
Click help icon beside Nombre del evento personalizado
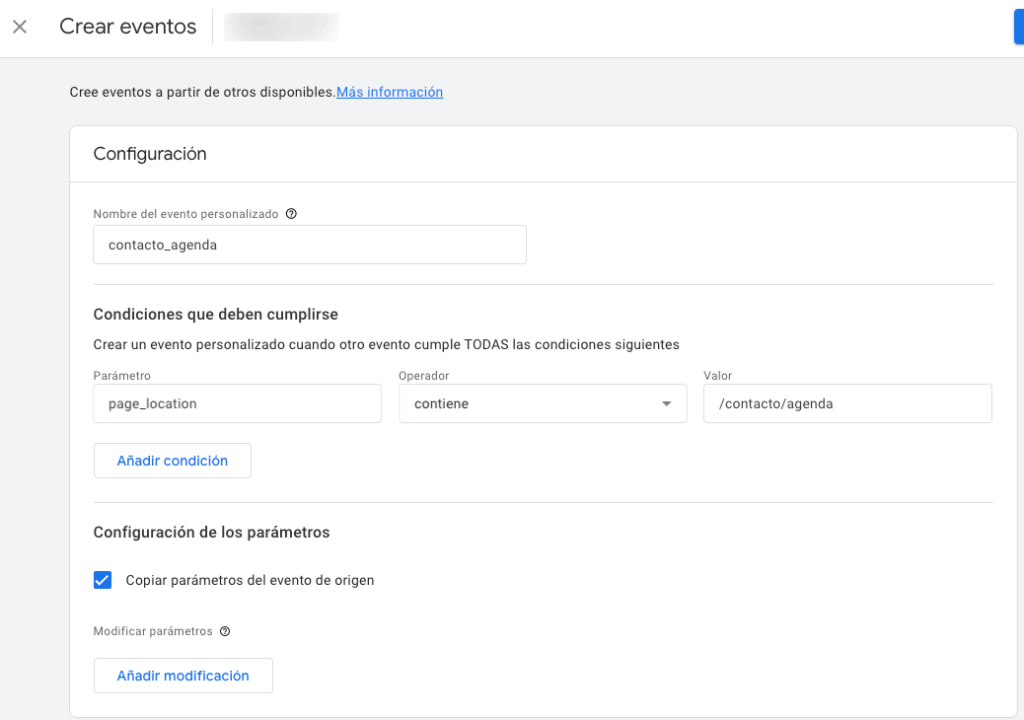[291, 214]
